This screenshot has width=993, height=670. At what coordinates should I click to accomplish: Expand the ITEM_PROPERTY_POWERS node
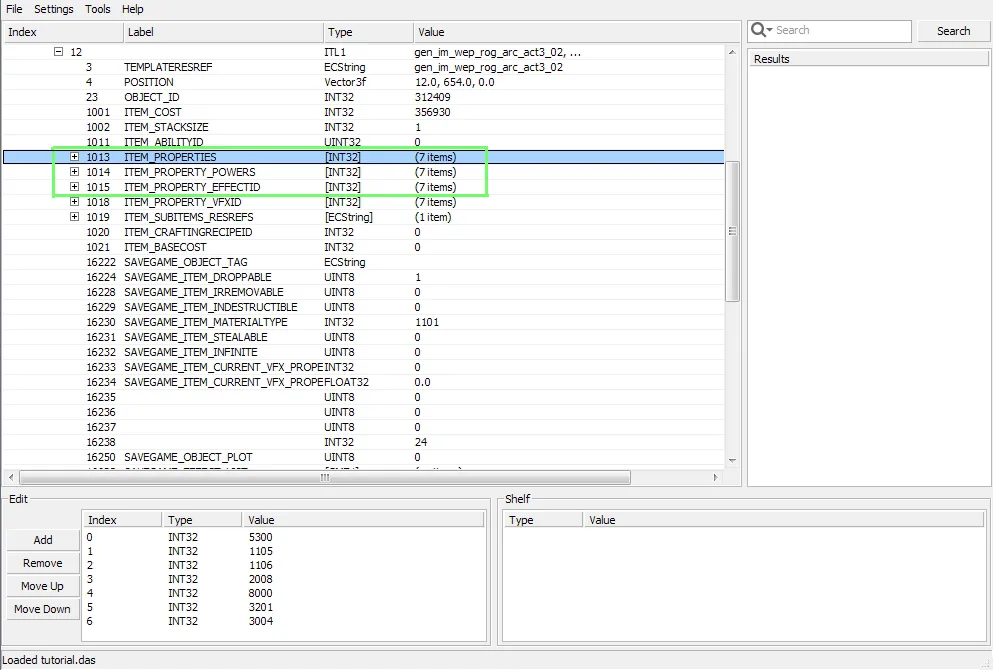pos(74,172)
